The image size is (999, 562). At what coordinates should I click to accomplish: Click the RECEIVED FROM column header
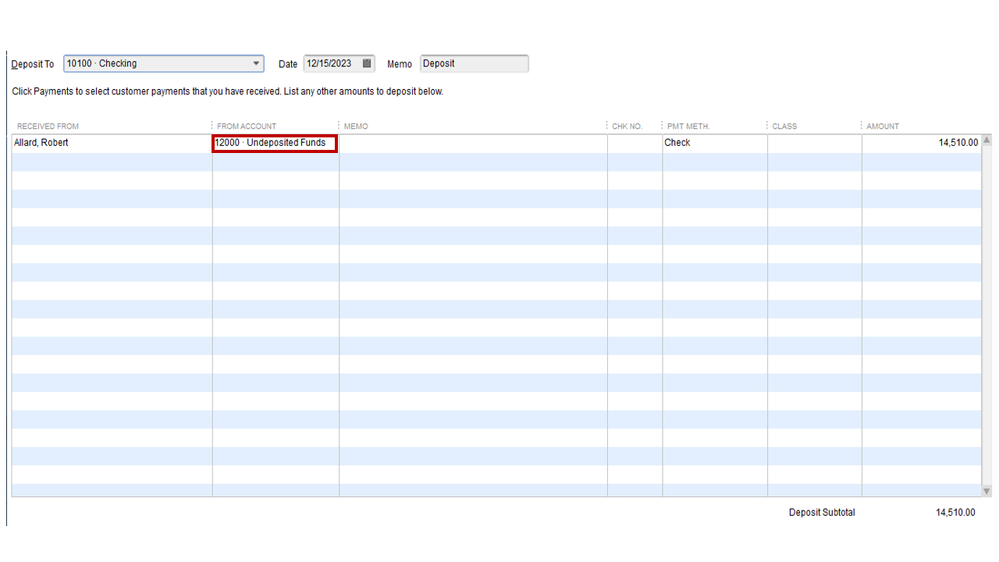(48, 126)
